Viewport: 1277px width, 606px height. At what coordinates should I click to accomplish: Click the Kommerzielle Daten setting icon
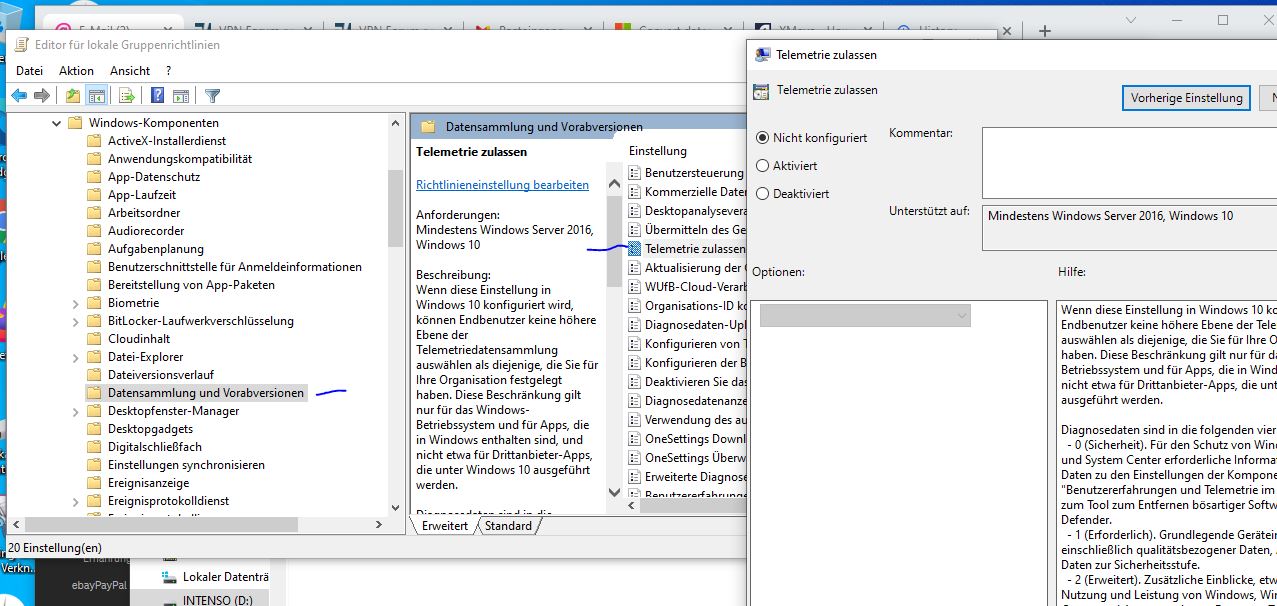point(635,192)
